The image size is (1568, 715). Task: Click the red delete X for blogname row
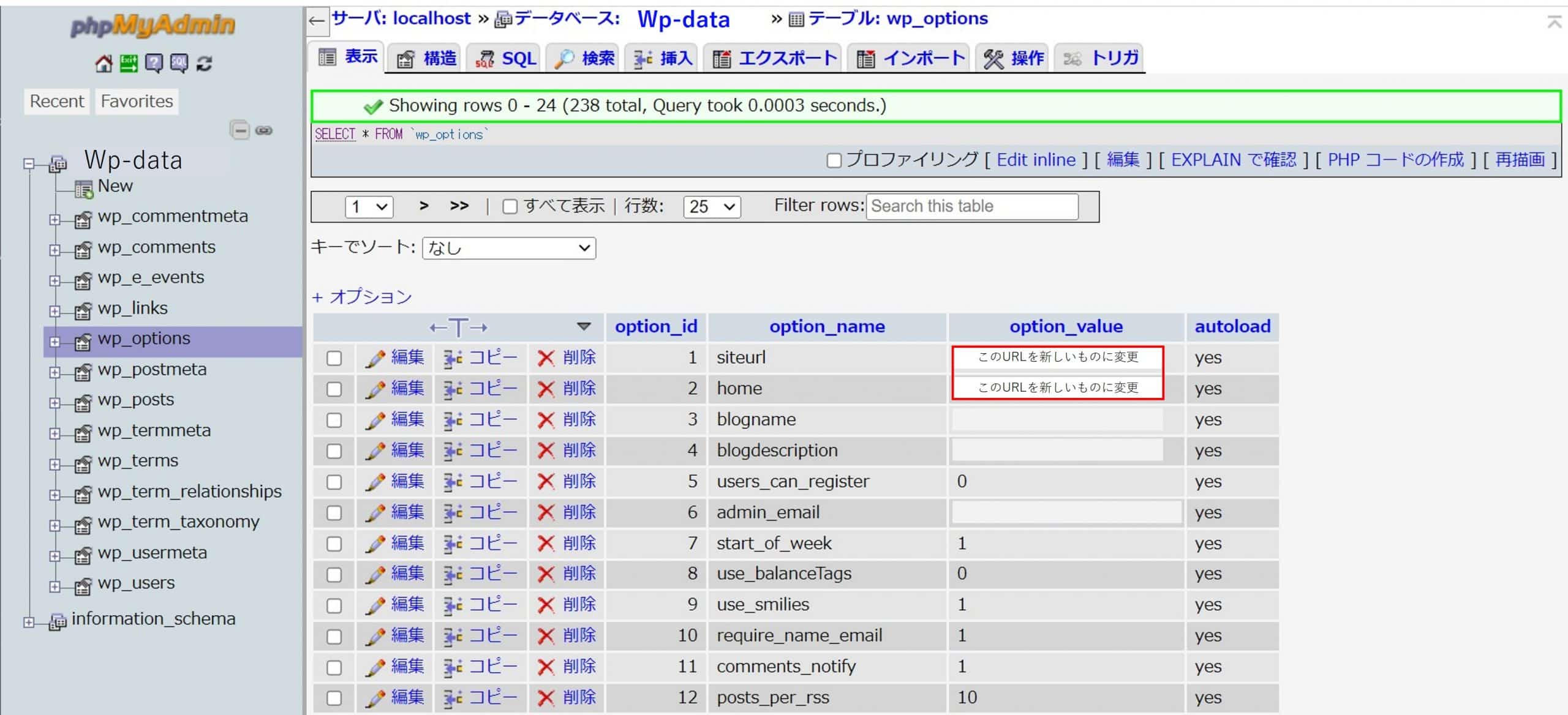coord(546,420)
